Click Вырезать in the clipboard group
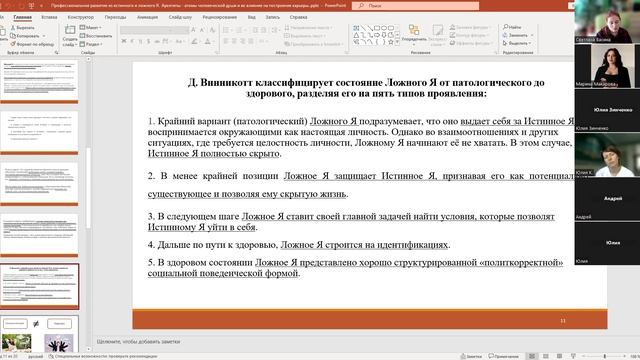Viewport: 640px width, 360px height. 23,28
